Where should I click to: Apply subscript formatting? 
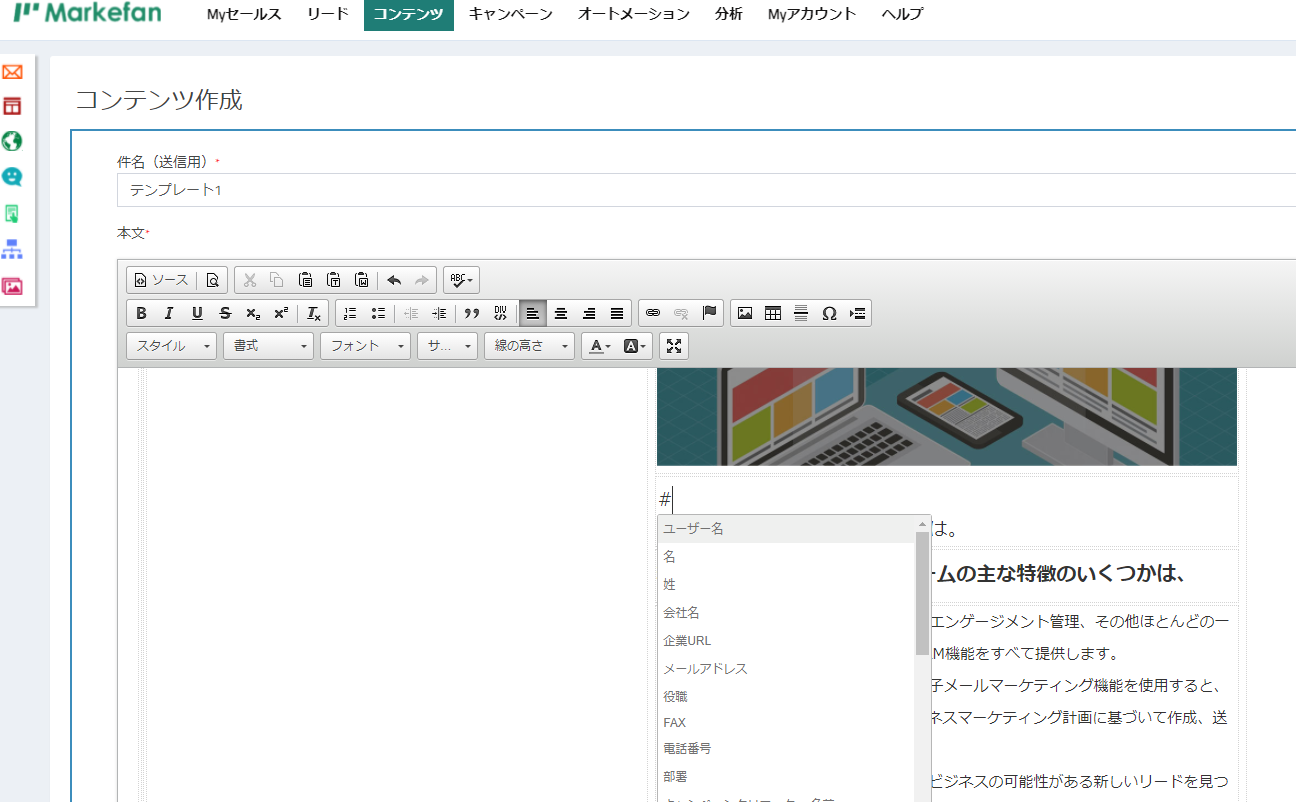(253, 313)
